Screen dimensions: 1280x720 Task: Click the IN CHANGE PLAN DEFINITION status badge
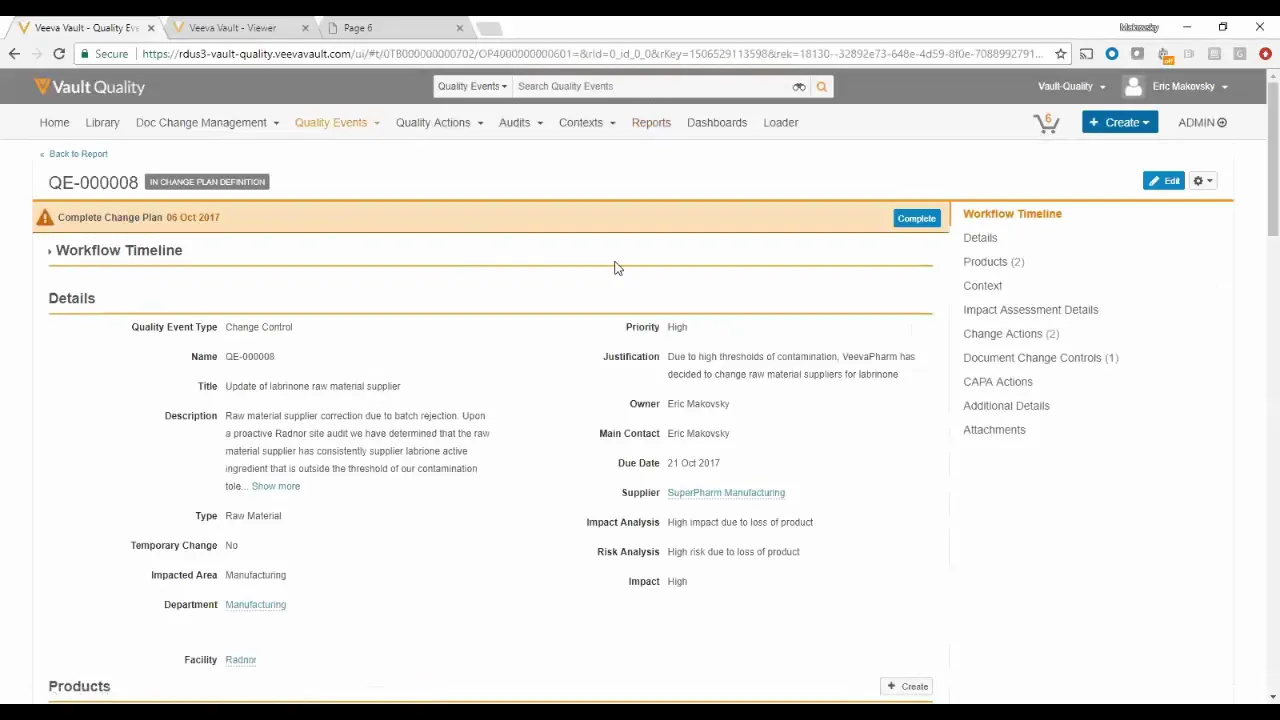click(x=207, y=182)
